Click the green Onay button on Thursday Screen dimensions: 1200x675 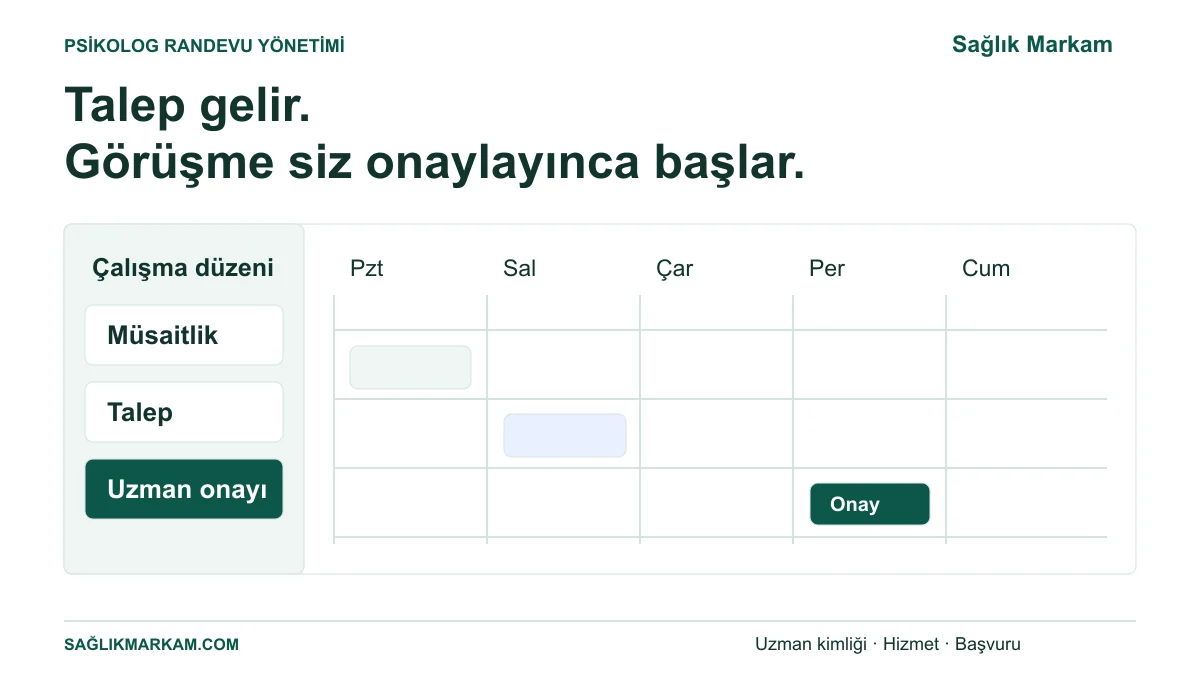coord(870,504)
